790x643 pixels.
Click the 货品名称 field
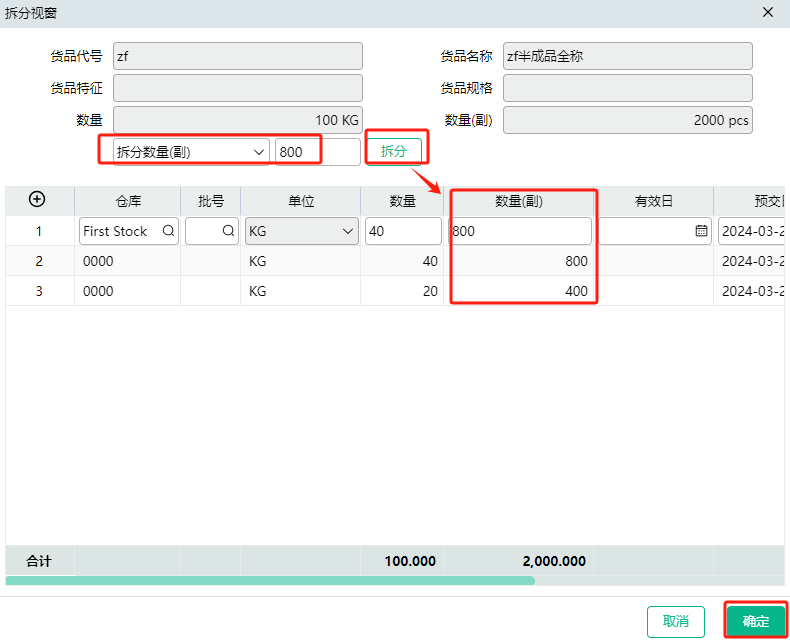click(x=628, y=56)
